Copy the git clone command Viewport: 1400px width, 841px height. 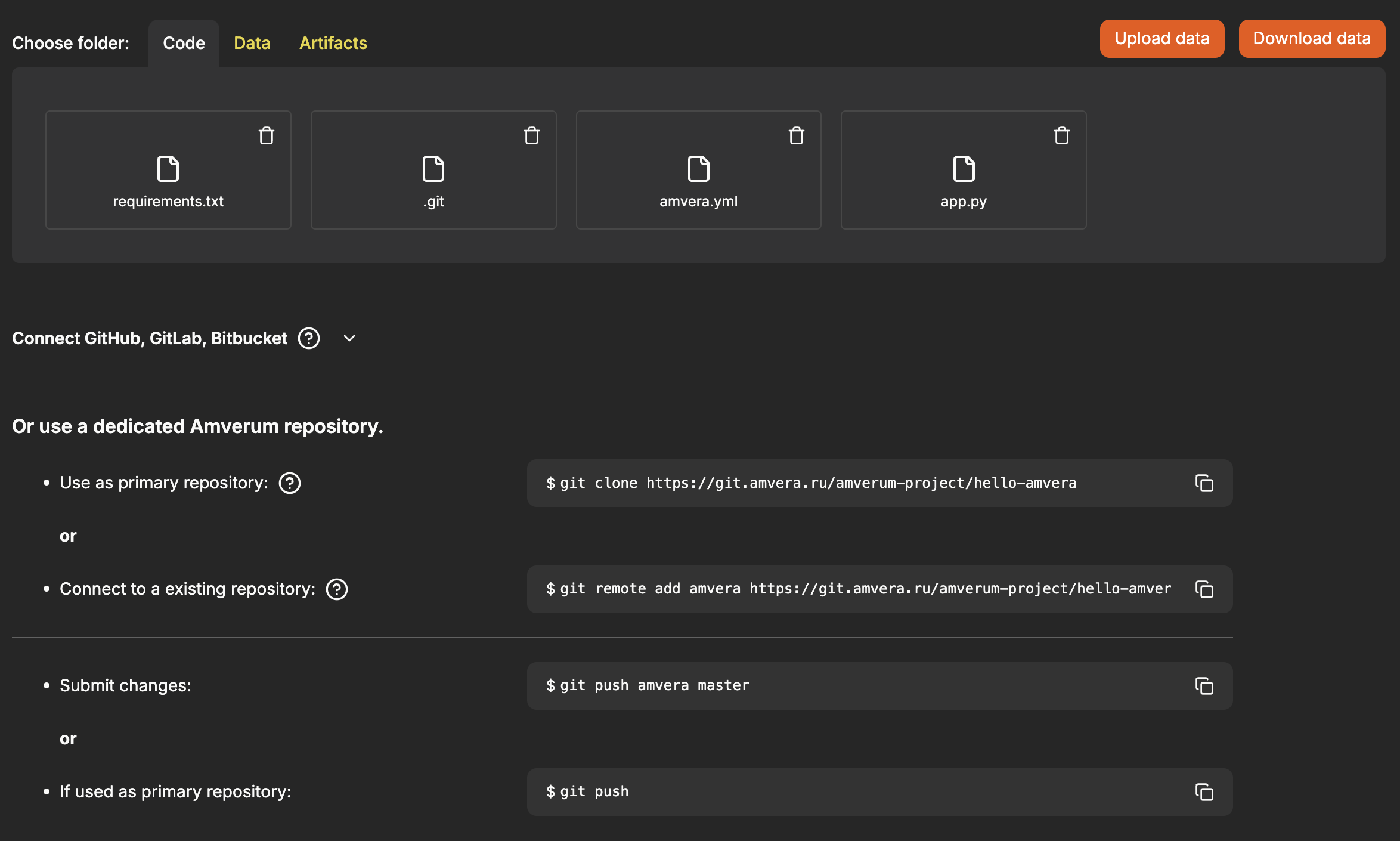(1204, 483)
